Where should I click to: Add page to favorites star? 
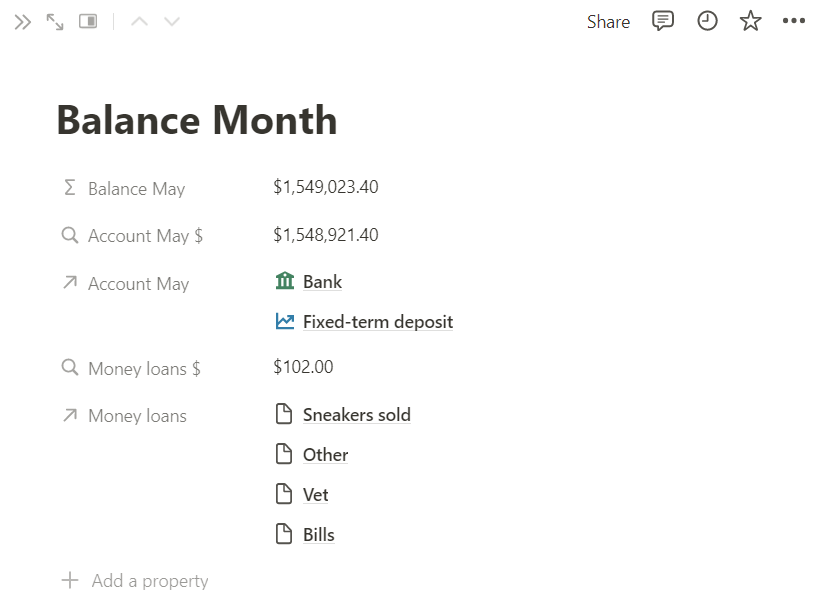tap(750, 21)
